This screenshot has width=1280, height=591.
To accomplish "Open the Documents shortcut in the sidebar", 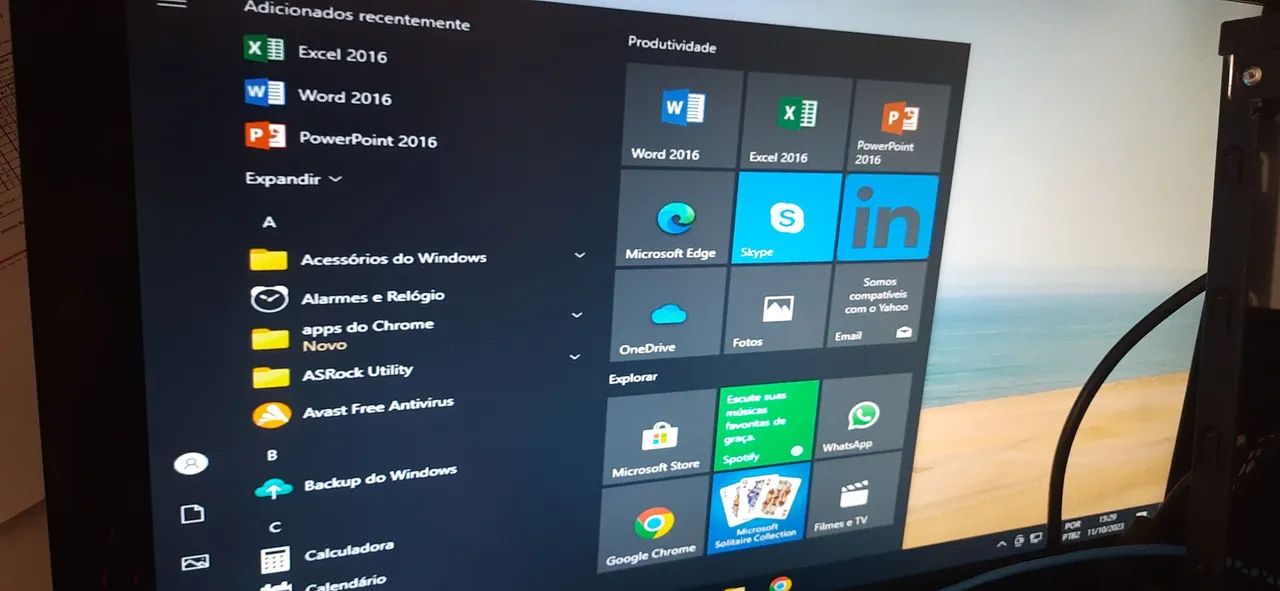I will [x=192, y=514].
